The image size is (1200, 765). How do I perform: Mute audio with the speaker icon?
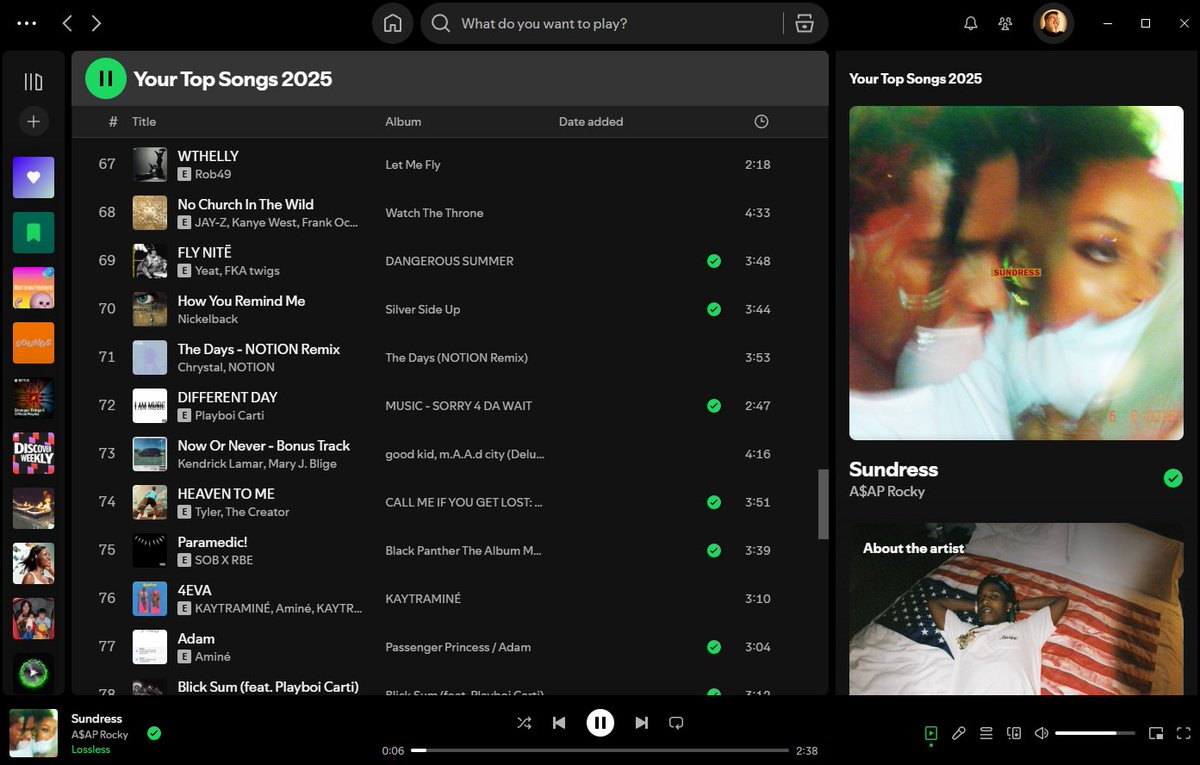tap(1041, 733)
